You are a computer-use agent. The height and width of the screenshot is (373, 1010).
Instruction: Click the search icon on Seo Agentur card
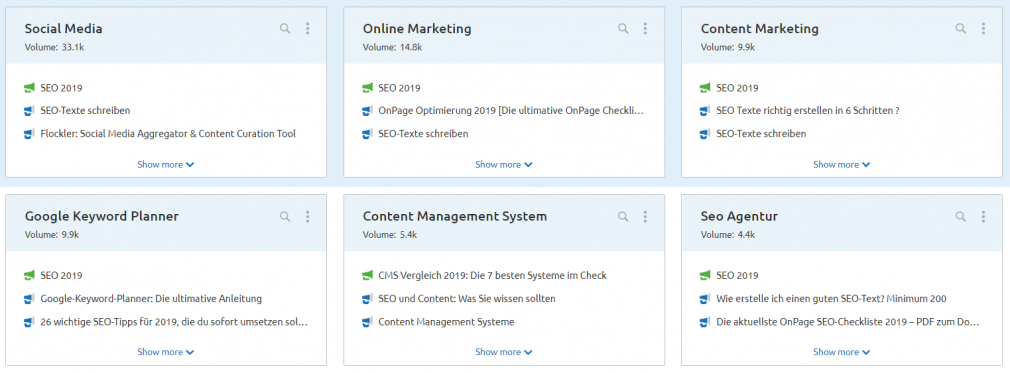[x=960, y=216]
